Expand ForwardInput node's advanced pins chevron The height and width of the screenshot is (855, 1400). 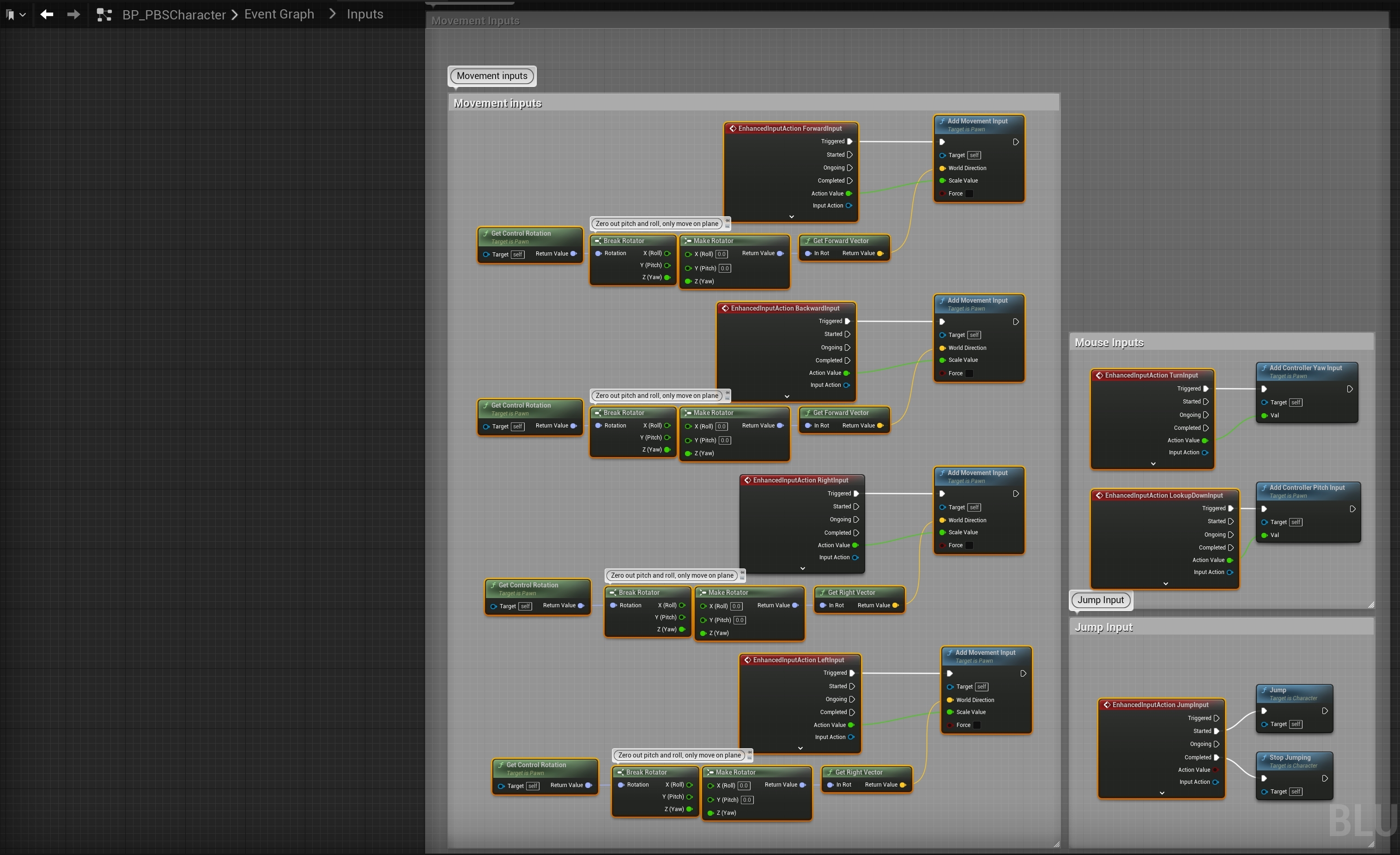tap(792, 217)
